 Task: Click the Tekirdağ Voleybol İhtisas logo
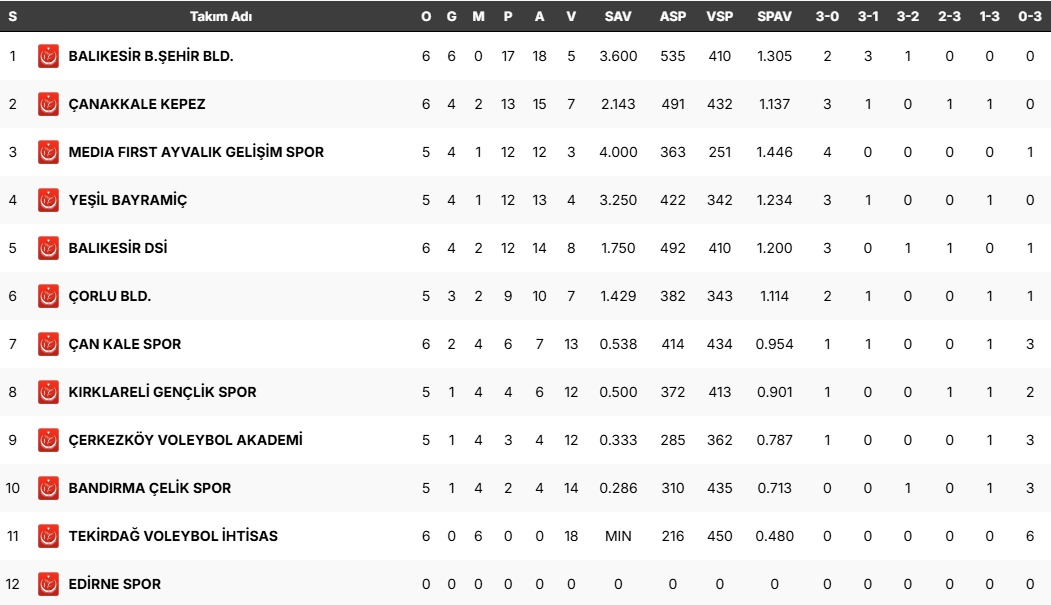(x=48, y=536)
